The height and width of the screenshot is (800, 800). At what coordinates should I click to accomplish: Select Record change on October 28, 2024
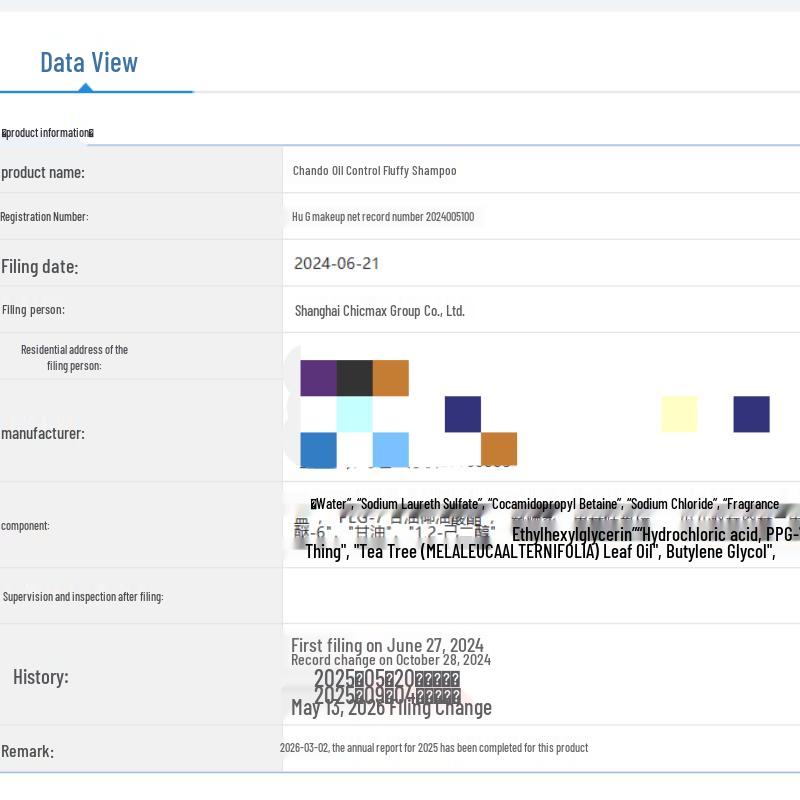391,660
